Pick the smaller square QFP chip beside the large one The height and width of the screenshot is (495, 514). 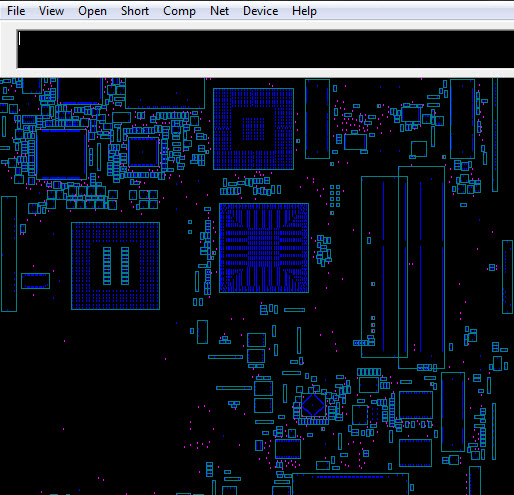pos(144,152)
